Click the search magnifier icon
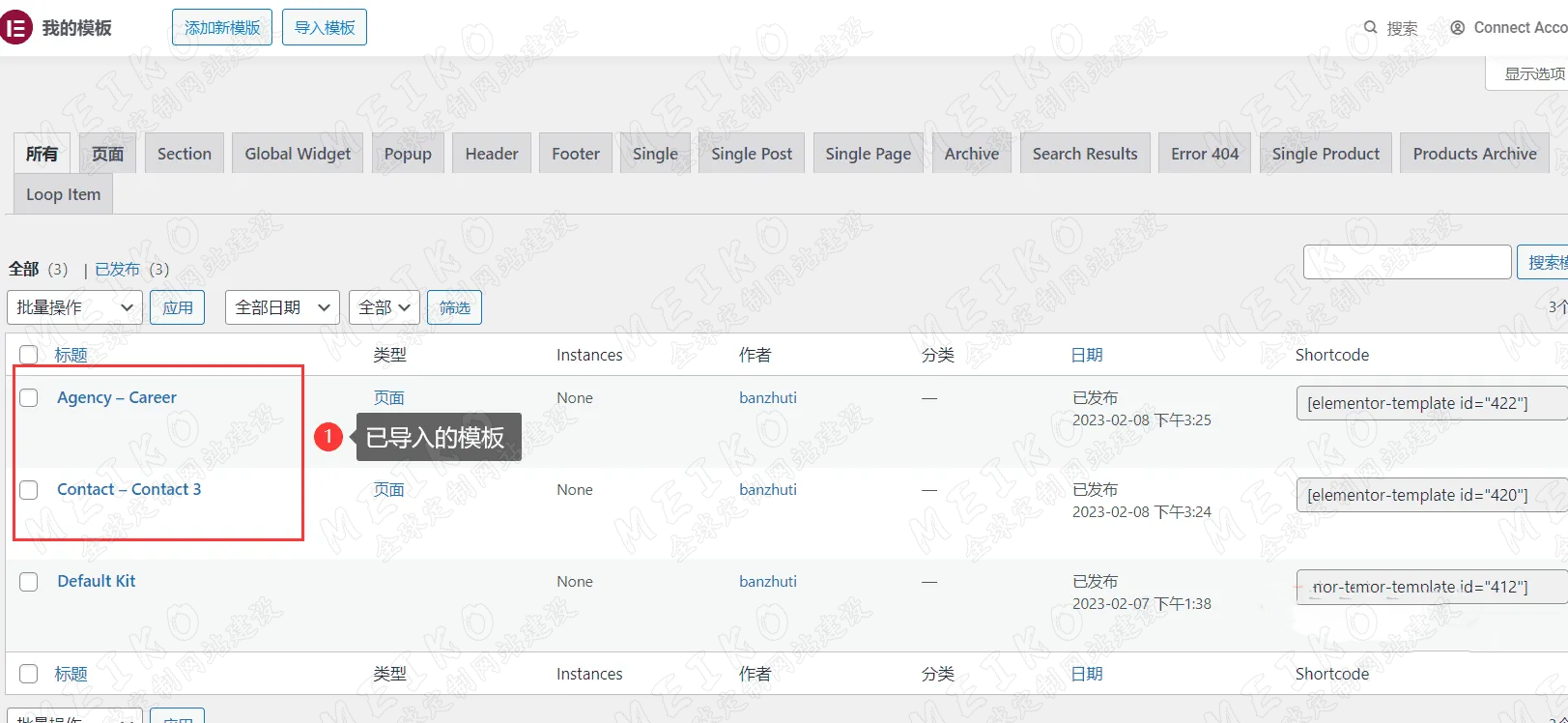 pyautogui.click(x=1370, y=28)
